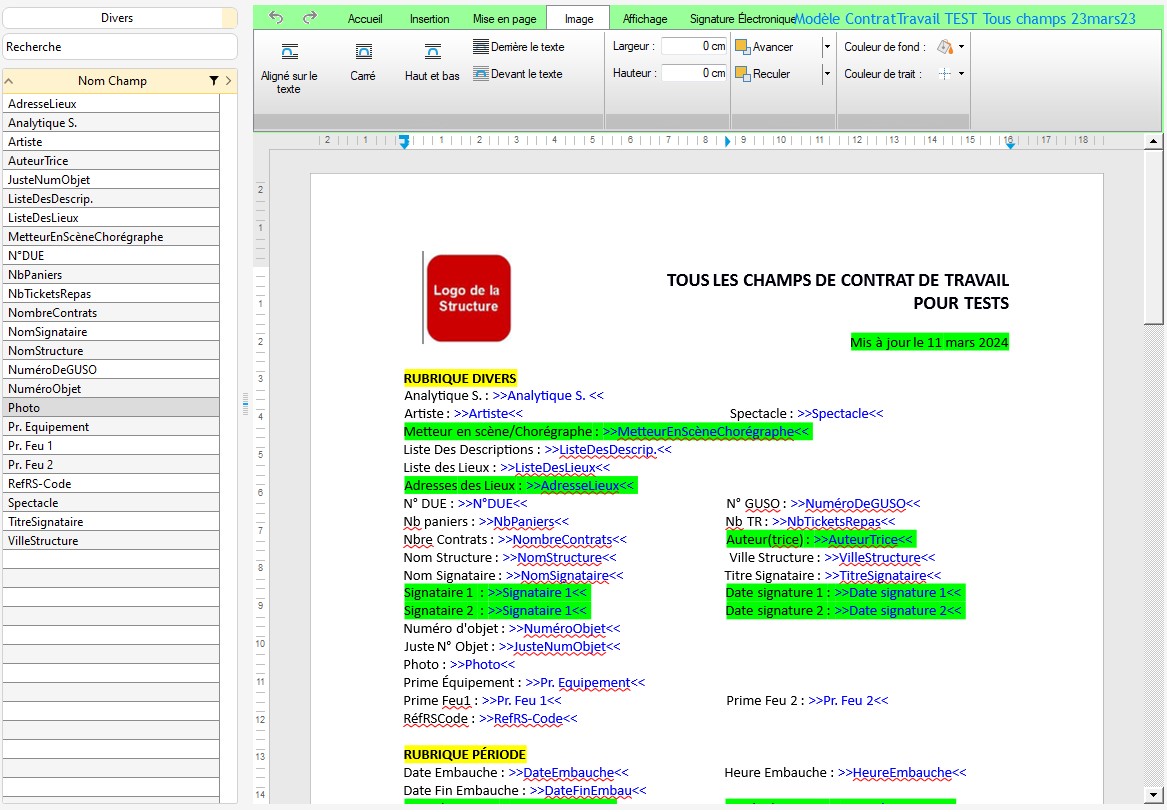Apply 'Haut et bas' wrapping style
Image resolution: width=1167 pixels, height=812 pixels.
click(x=432, y=63)
